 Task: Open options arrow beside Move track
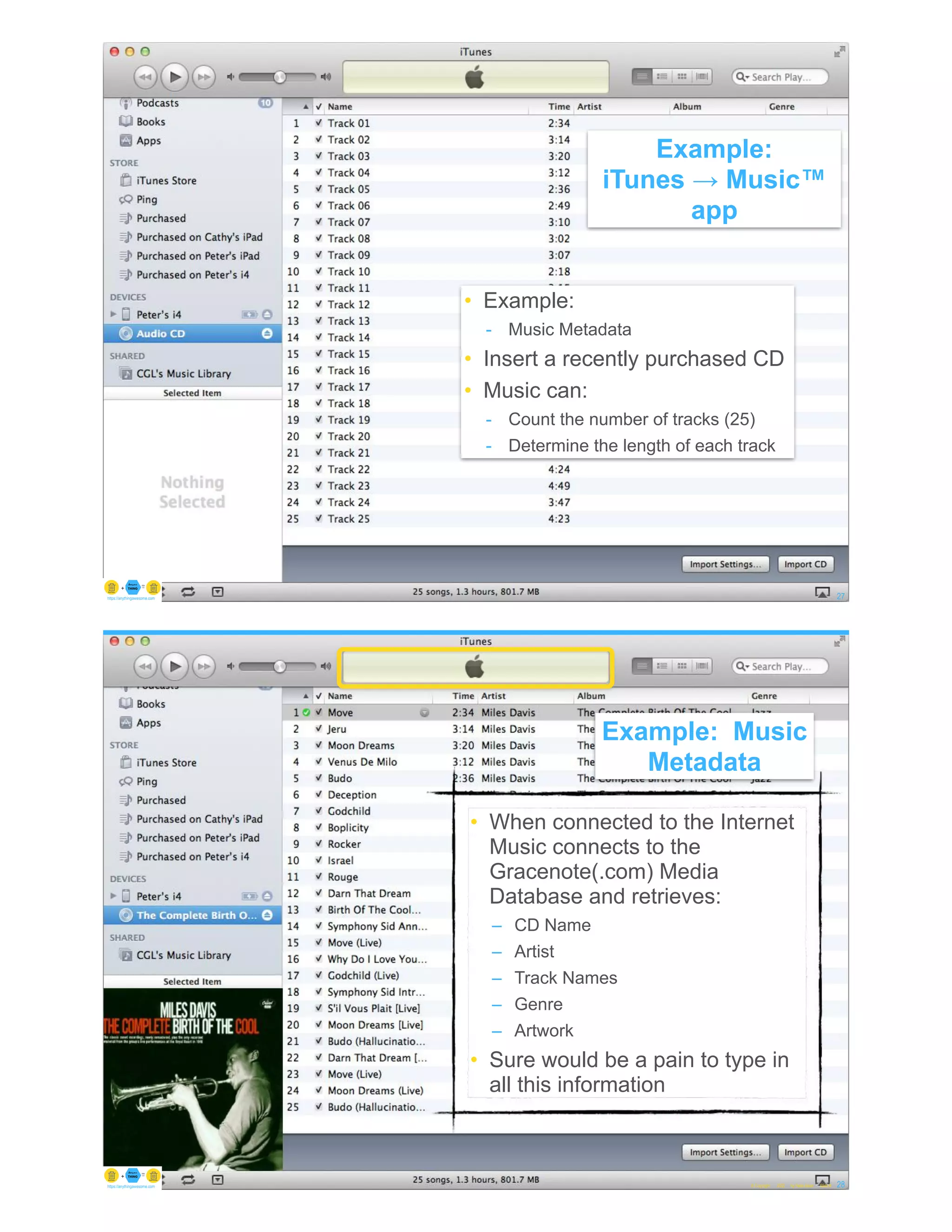click(x=425, y=712)
